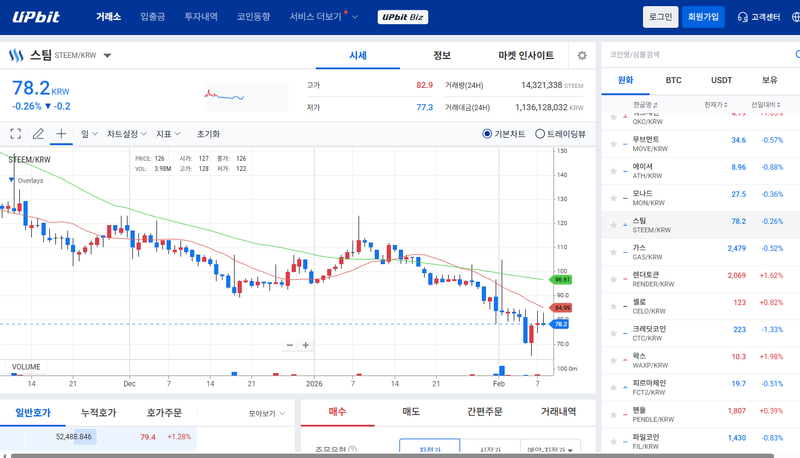
Task: Open chart settings gear icon
Action: click(582, 55)
